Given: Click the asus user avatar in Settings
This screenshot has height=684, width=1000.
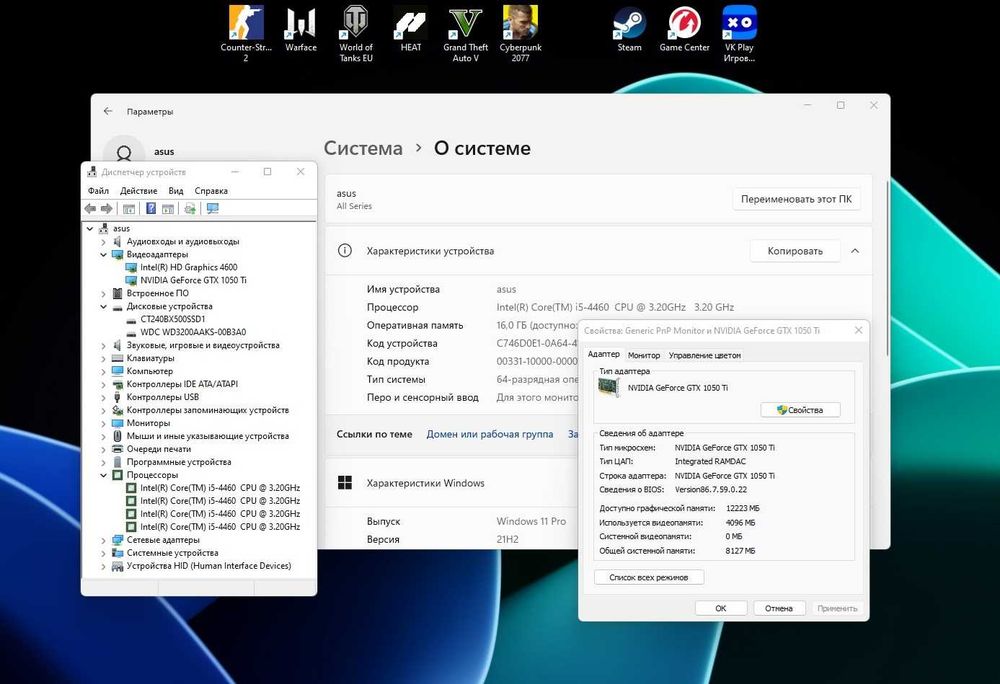Looking at the screenshot, I should (x=124, y=151).
